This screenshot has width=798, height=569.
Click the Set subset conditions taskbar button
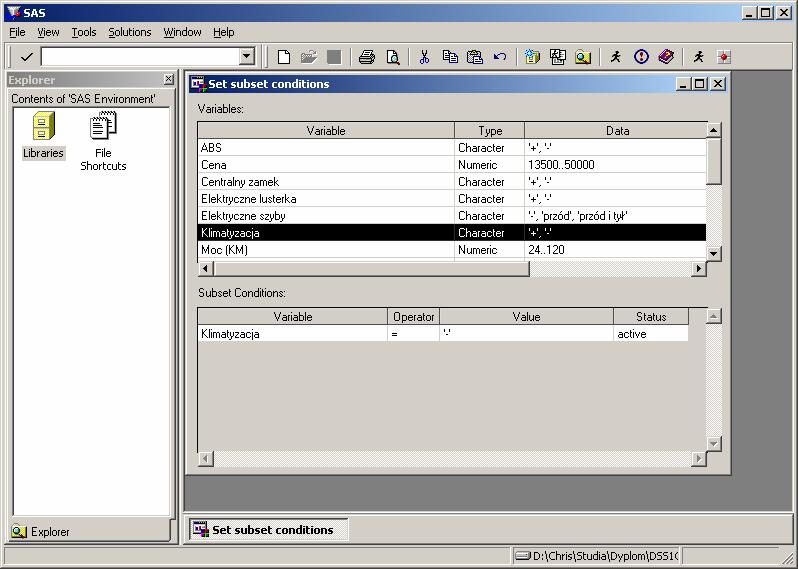pyautogui.click(x=269, y=530)
